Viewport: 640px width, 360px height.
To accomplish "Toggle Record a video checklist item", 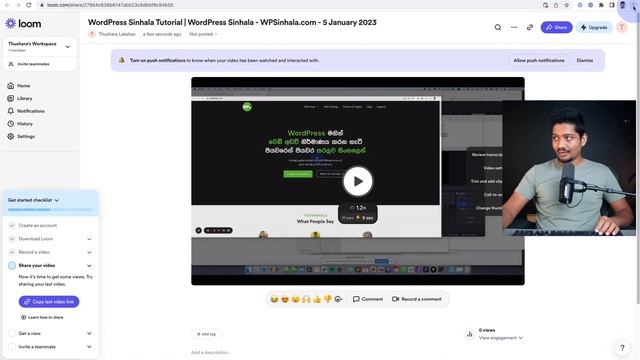I will tap(12, 252).
